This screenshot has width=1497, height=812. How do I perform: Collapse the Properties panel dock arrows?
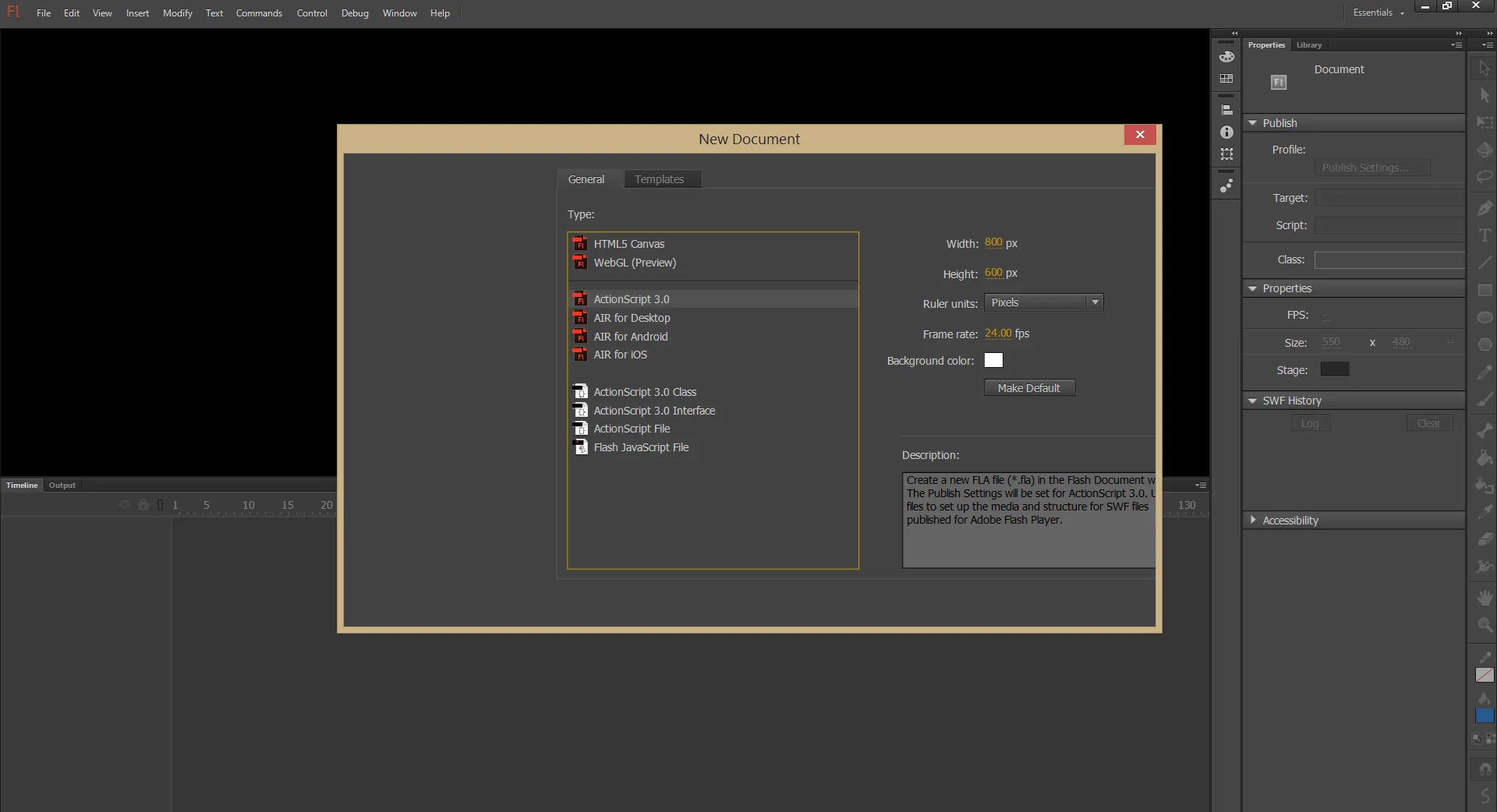point(1459,33)
